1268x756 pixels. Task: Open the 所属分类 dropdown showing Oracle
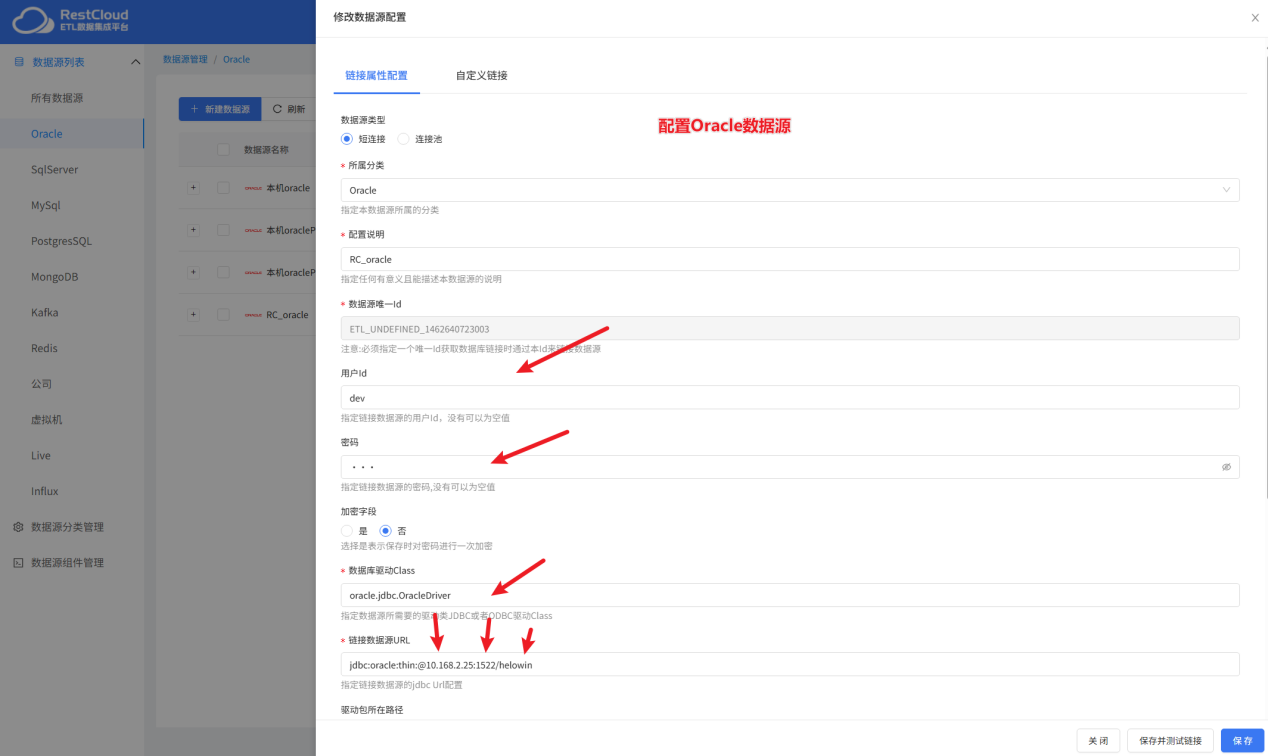(x=790, y=190)
